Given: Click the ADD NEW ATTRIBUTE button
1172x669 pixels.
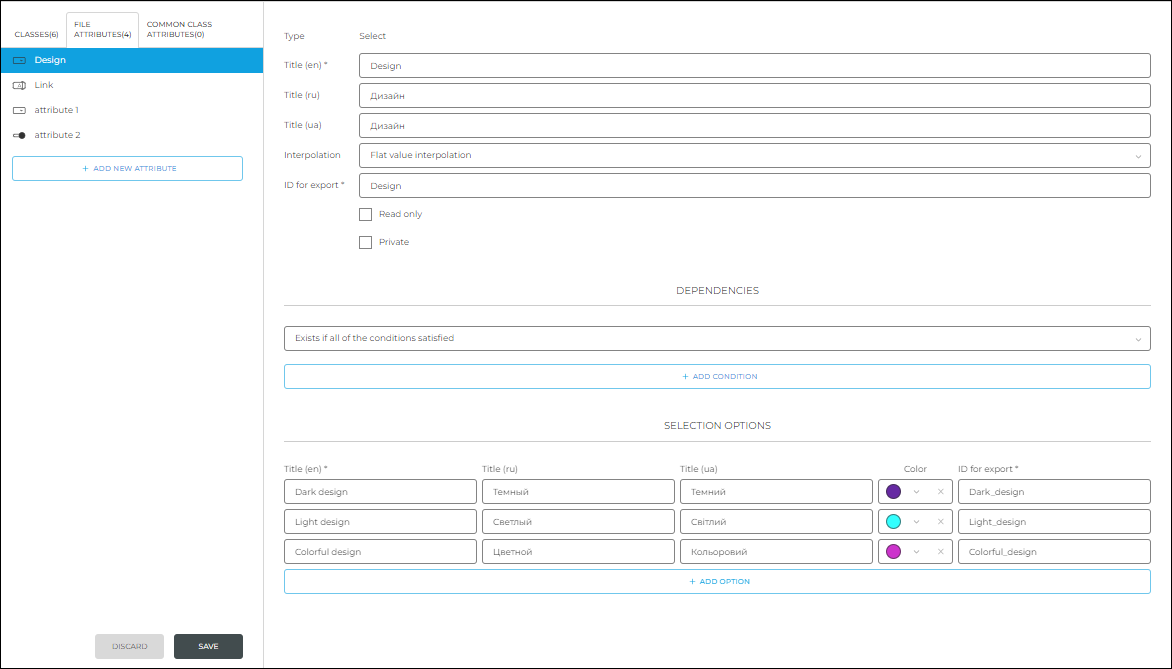Looking at the screenshot, I should (127, 168).
